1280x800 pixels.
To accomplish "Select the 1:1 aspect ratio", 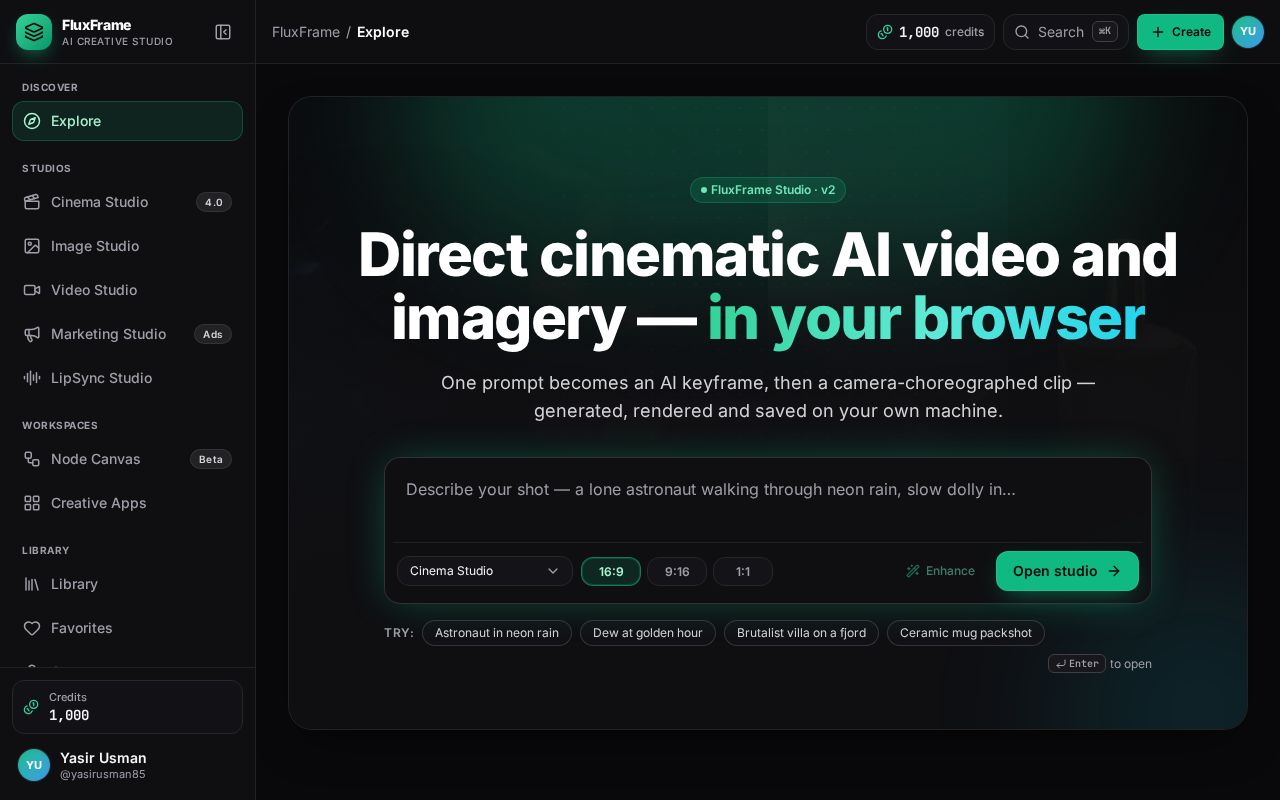I will [743, 572].
